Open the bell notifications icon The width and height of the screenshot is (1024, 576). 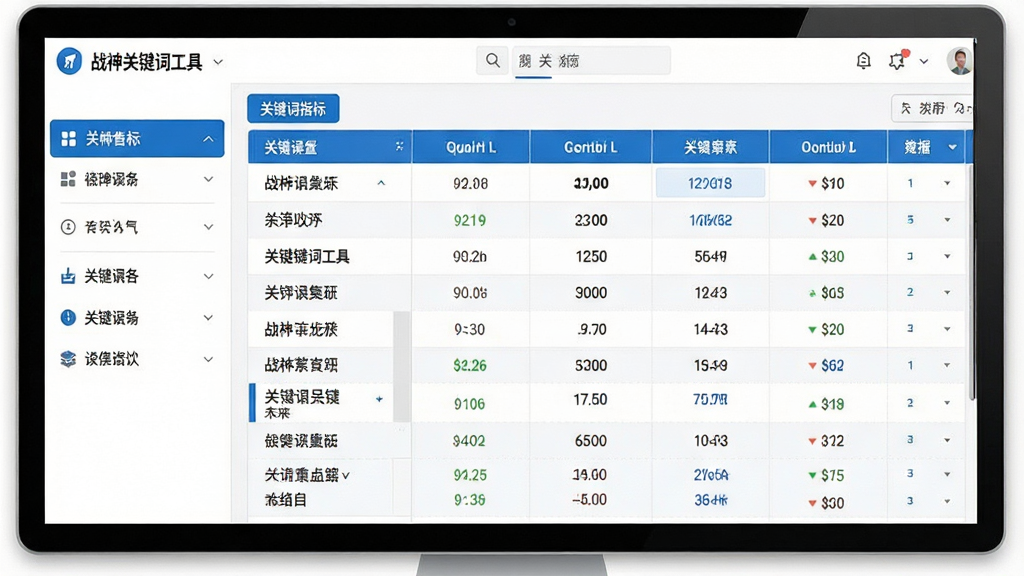click(x=863, y=61)
